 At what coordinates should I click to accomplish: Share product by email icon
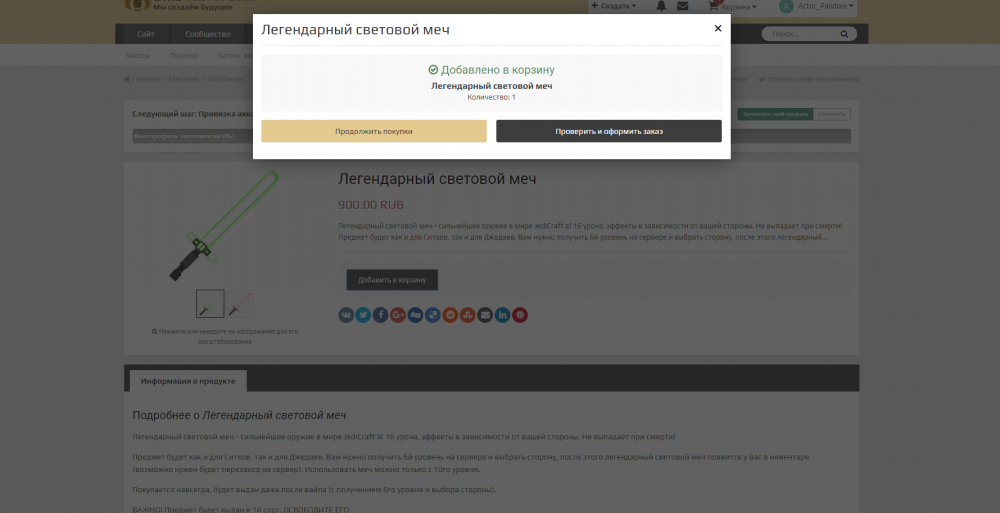pyautogui.click(x=485, y=315)
